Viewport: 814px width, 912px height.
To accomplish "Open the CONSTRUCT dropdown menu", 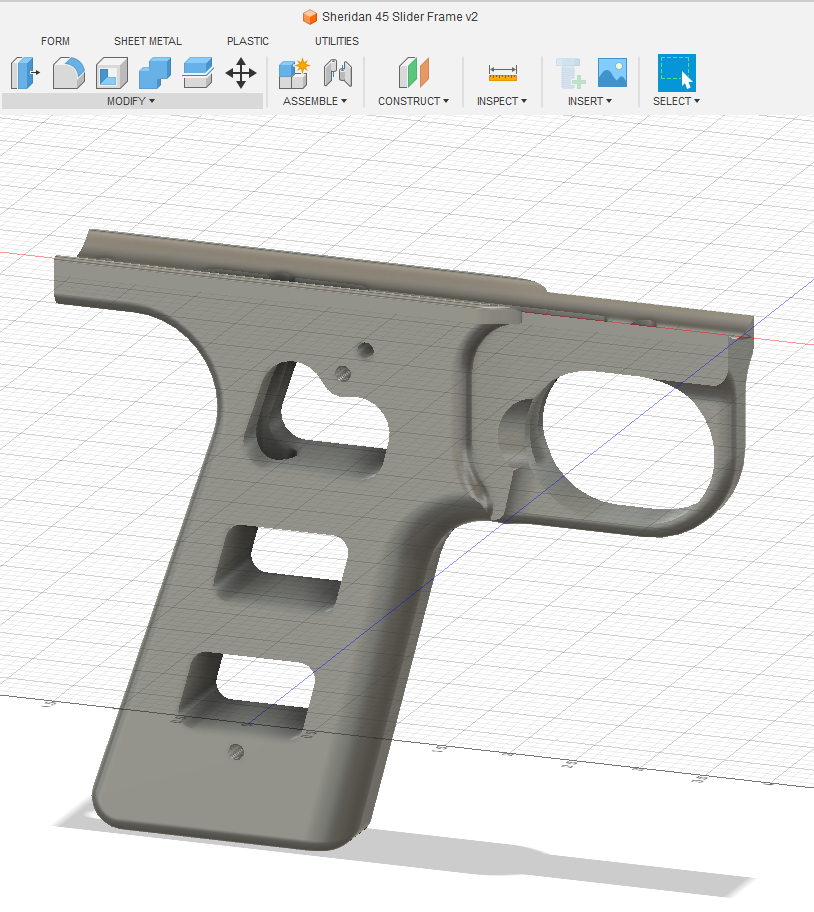I will pos(413,101).
